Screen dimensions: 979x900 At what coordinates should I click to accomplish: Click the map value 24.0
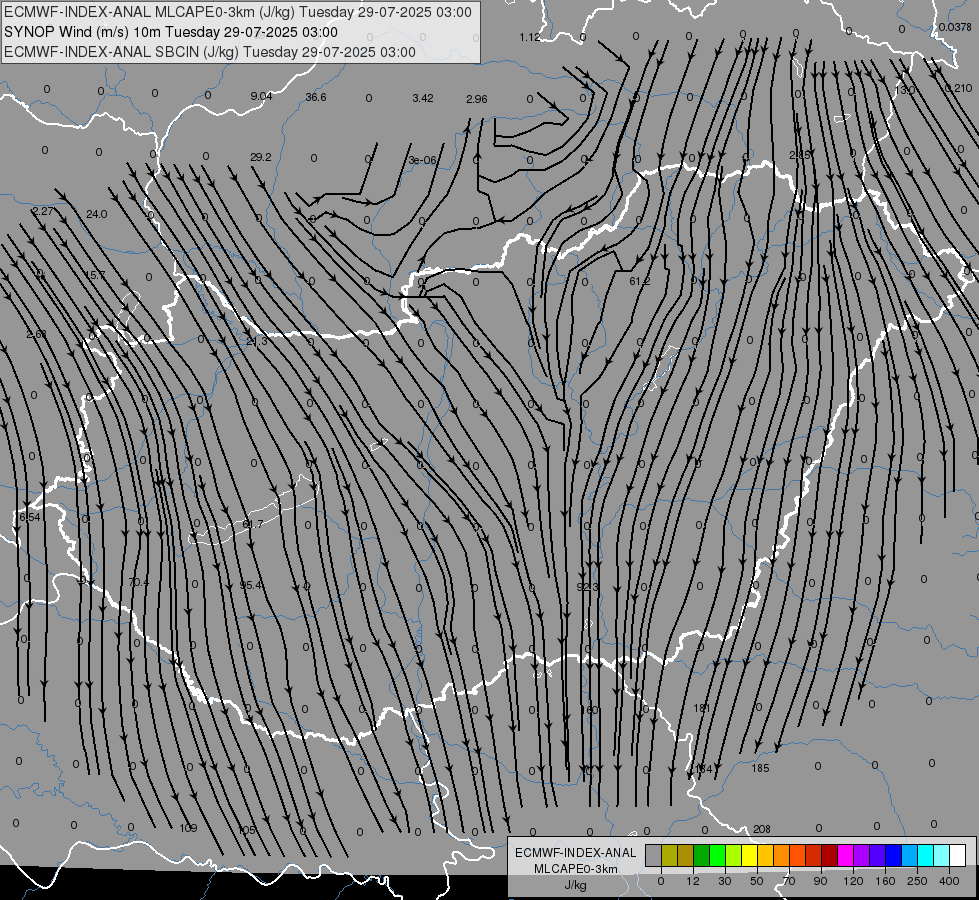pos(97,214)
